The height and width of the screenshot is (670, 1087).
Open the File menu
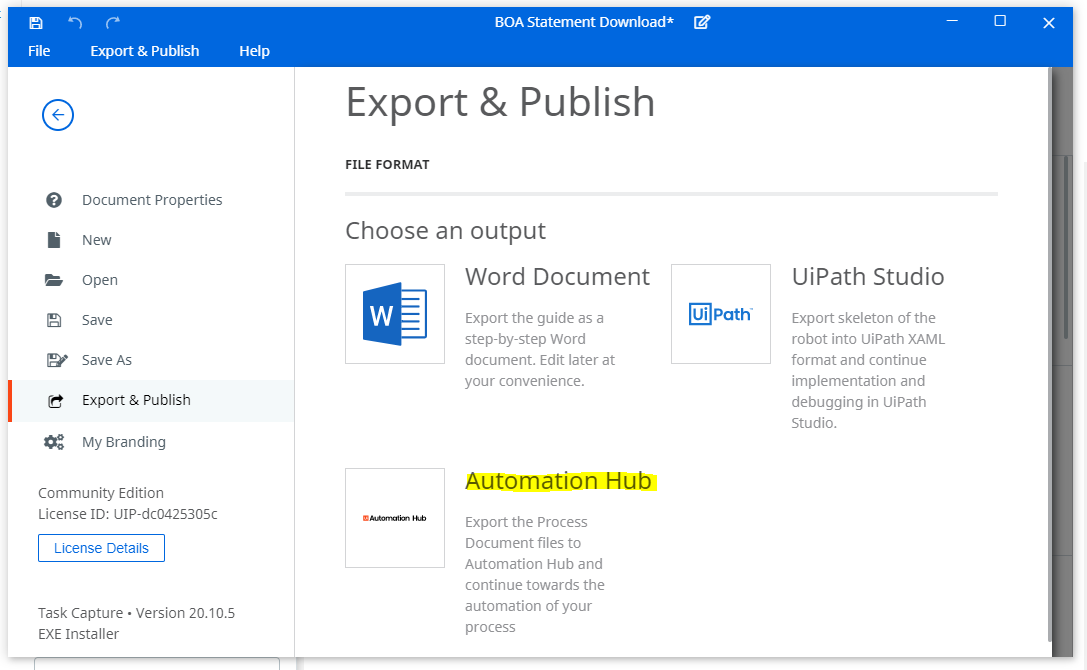39,51
